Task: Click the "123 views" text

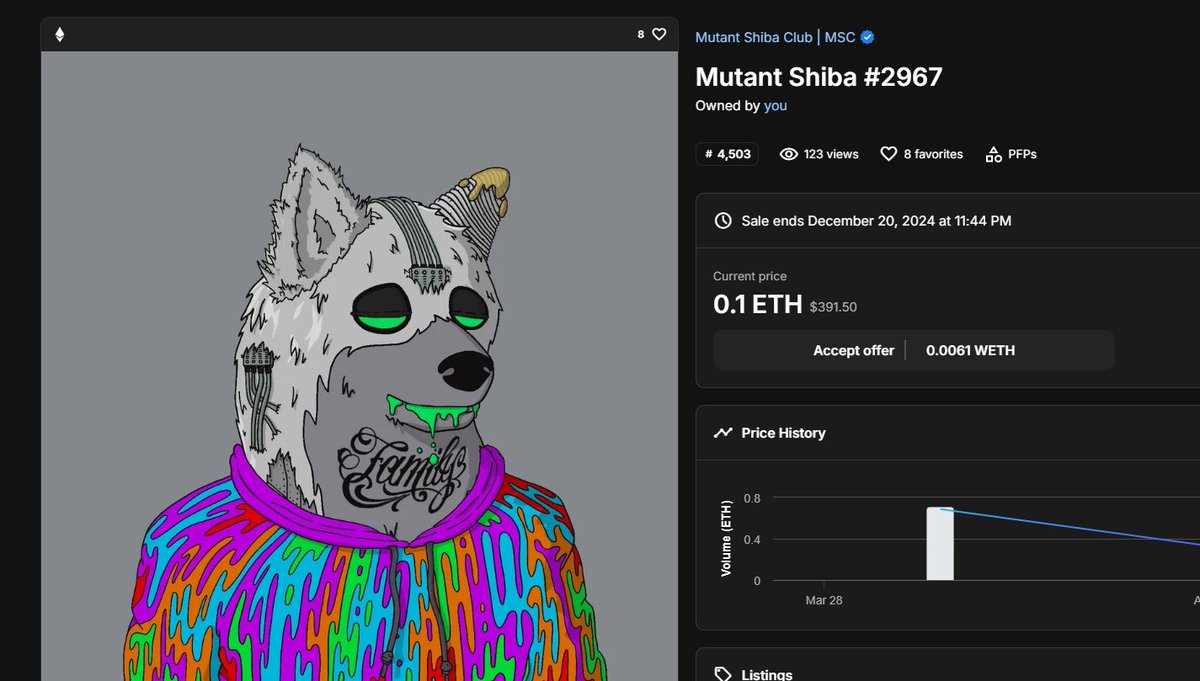Action: click(831, 154)
